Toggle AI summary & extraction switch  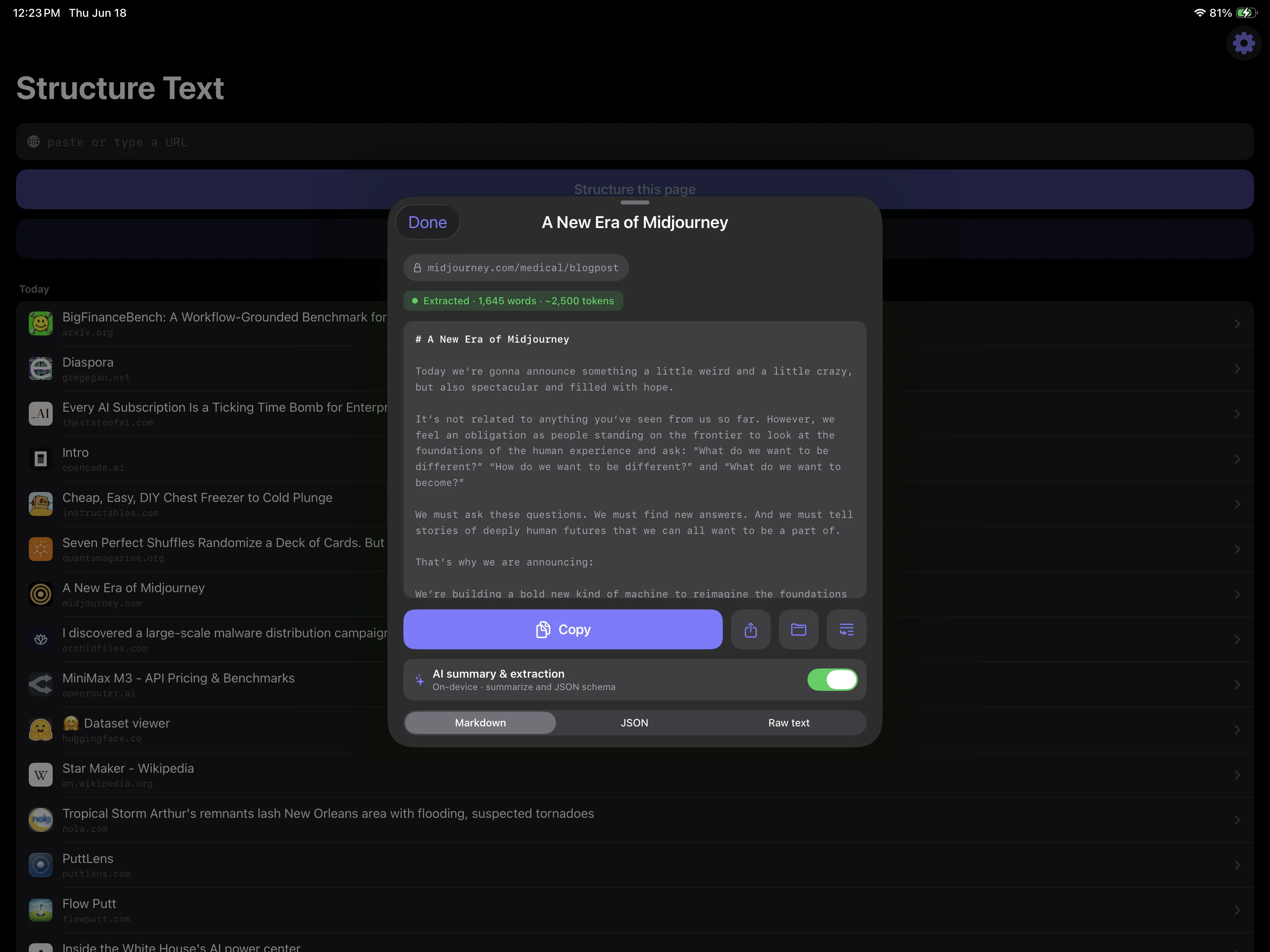(833, 680)
